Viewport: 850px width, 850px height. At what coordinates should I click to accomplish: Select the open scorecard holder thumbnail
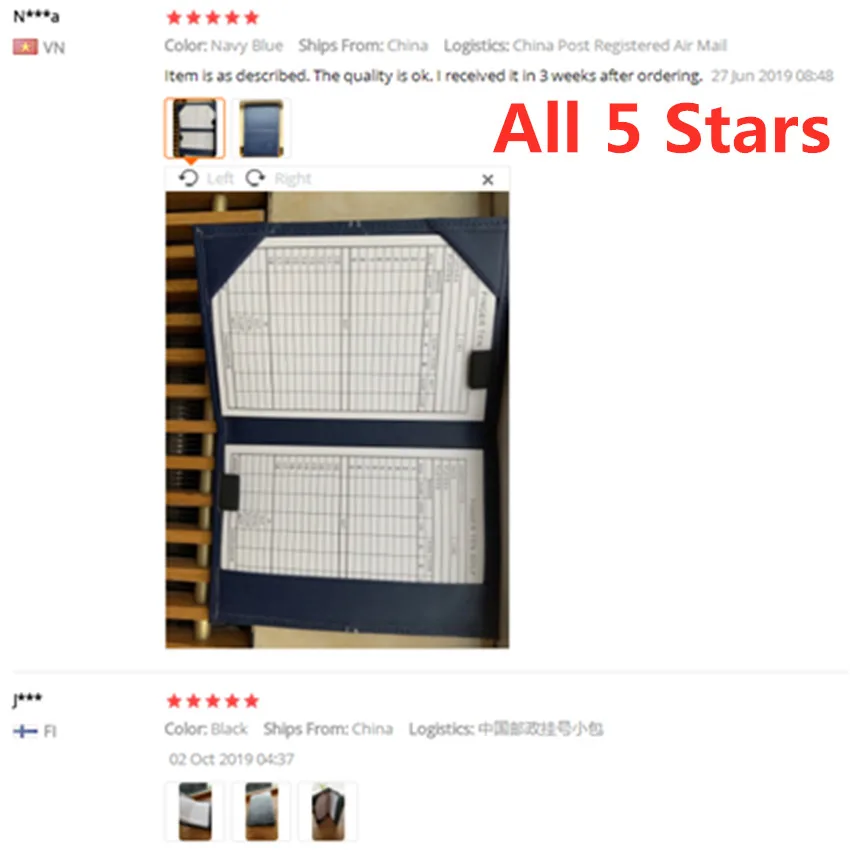tap(195, 128)
